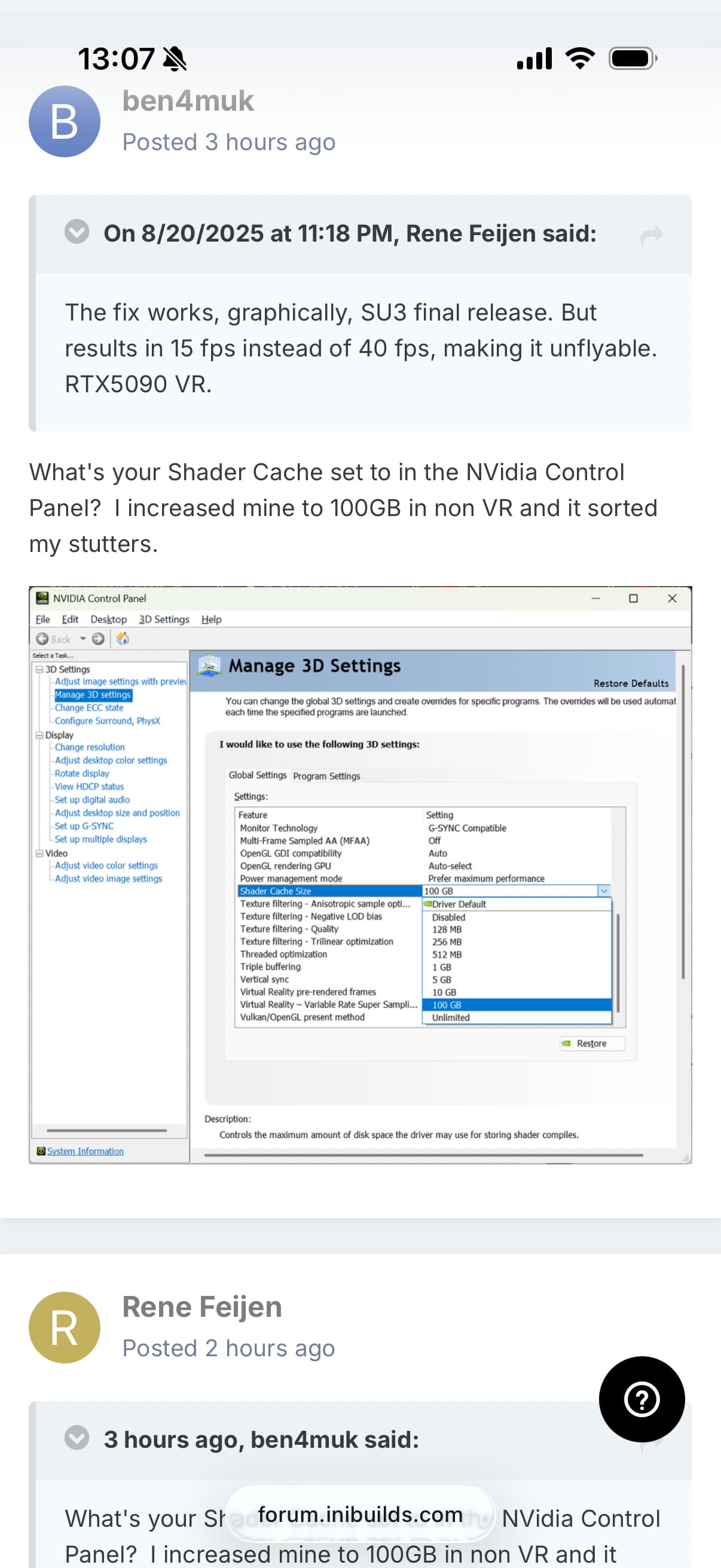Viewport: 721px width, 1568px height.
Task: Click the 'Vulkan/OpenGL present method' row
Action: coord(329,1017)
